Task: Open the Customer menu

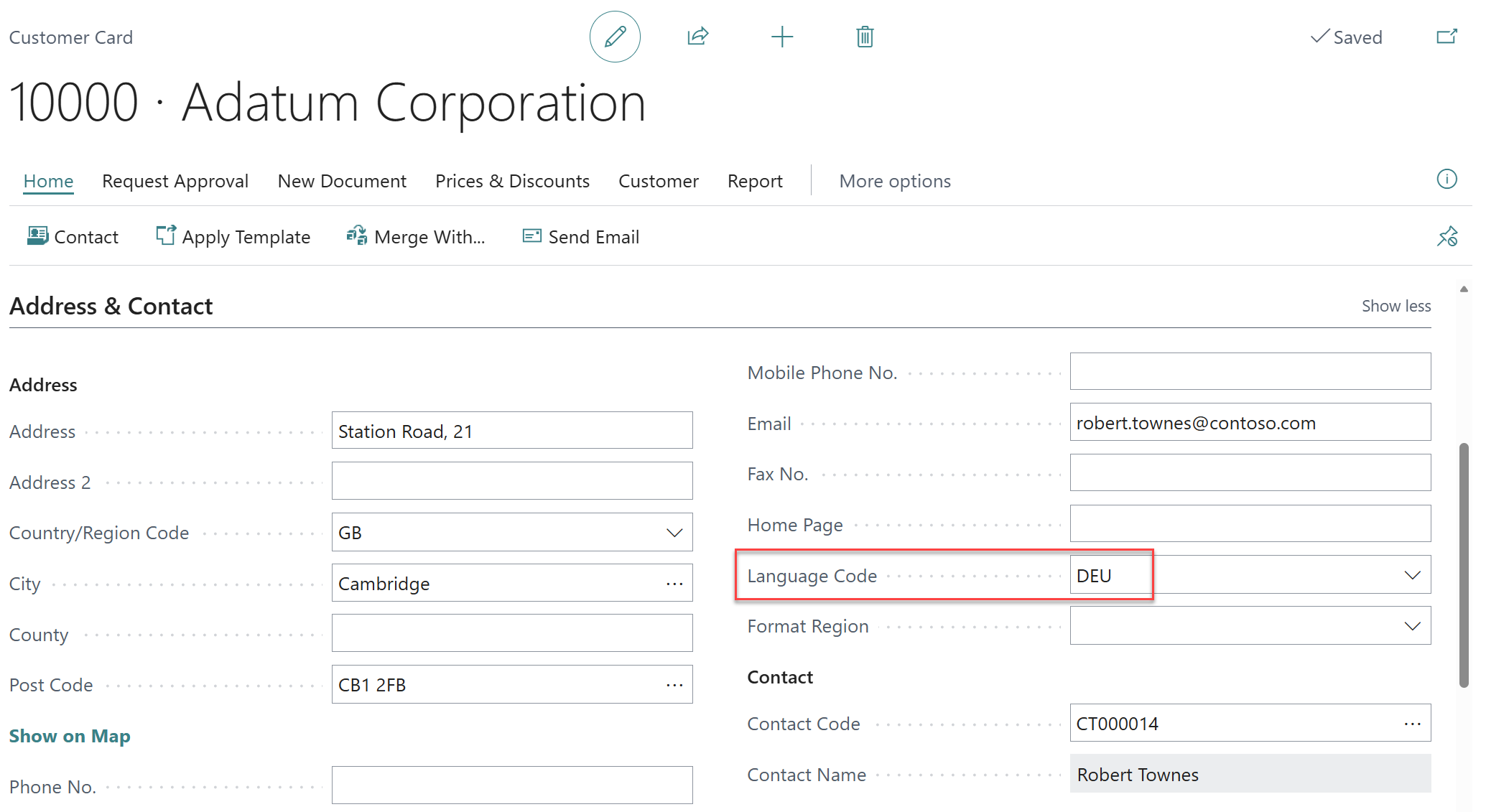Action: (659, 181)
